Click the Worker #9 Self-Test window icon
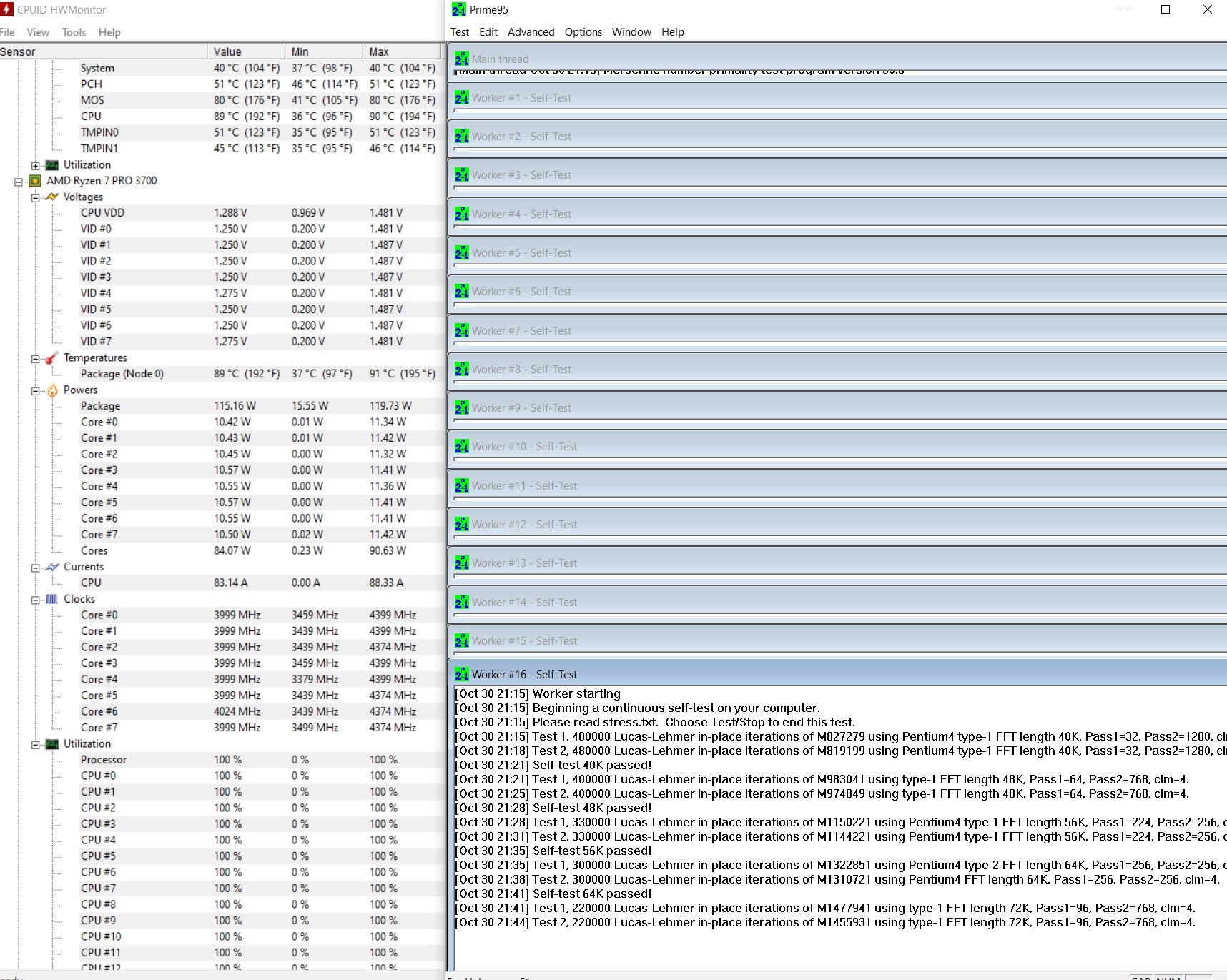Image resolution: width=1227 pixels, height=980 pixels. coord(462,407)
